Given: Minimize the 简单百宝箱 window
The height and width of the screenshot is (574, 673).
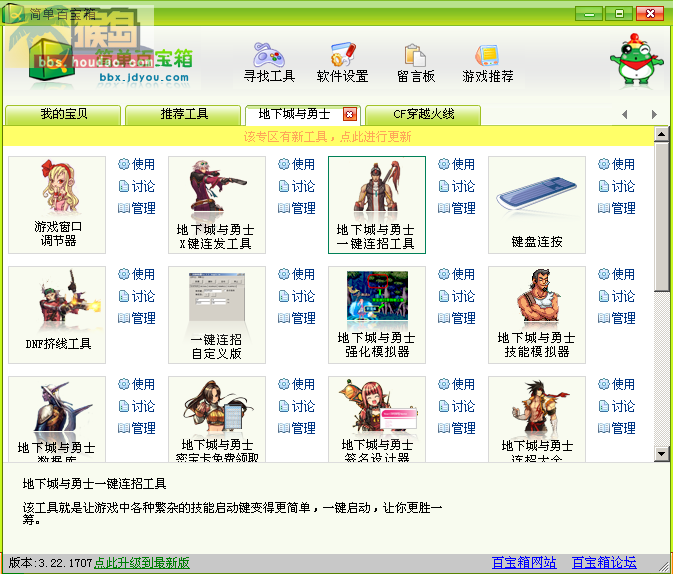Looking at the screenshot, I should 589,14.
